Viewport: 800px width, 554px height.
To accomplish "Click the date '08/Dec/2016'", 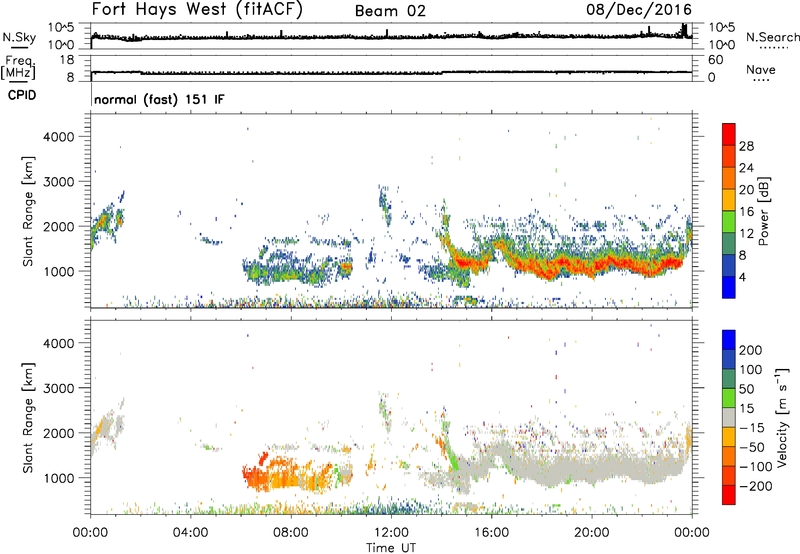I will click(639, 10).
